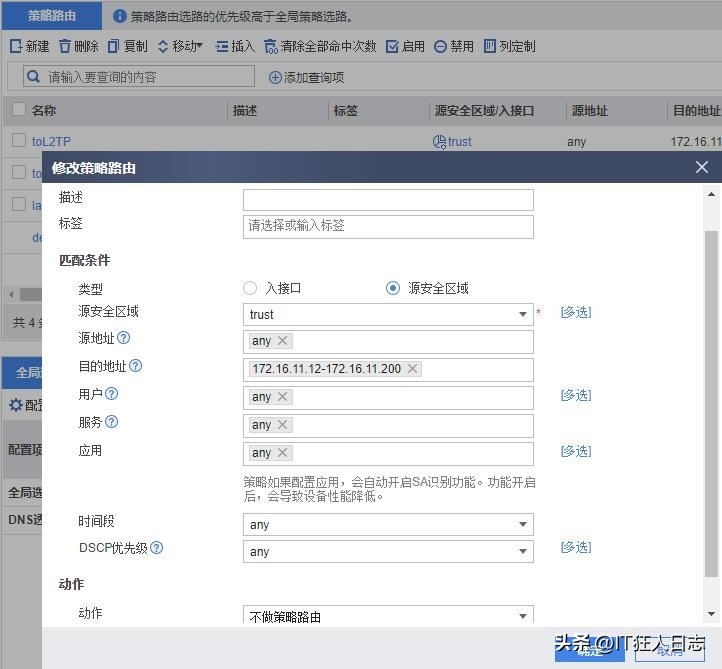The image size is (722, 669).
Task: Remove the any tag in 应用
Action: (283, 453)
